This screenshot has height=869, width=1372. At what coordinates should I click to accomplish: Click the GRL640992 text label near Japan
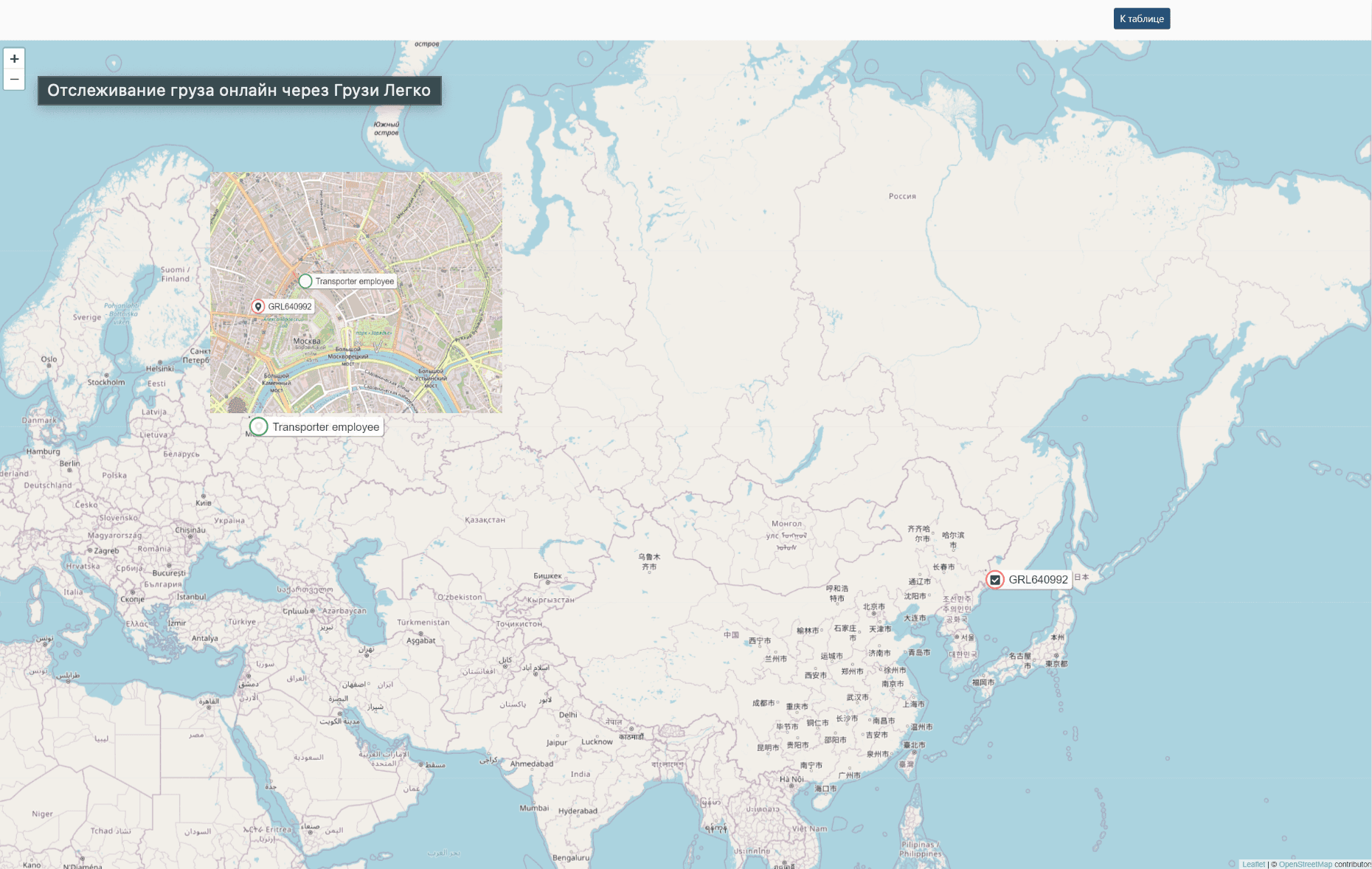tap(1038, 580)
